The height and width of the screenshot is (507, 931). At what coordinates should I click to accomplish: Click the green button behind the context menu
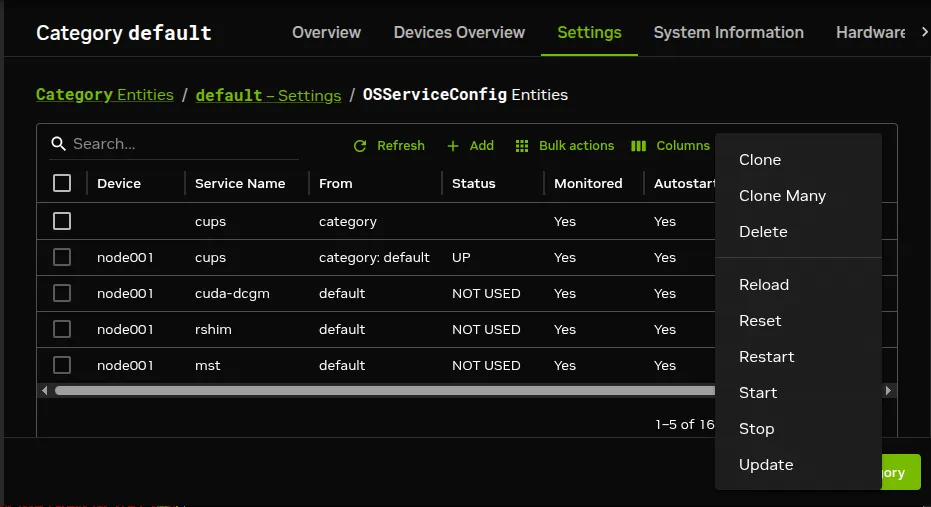pos(901,472)
